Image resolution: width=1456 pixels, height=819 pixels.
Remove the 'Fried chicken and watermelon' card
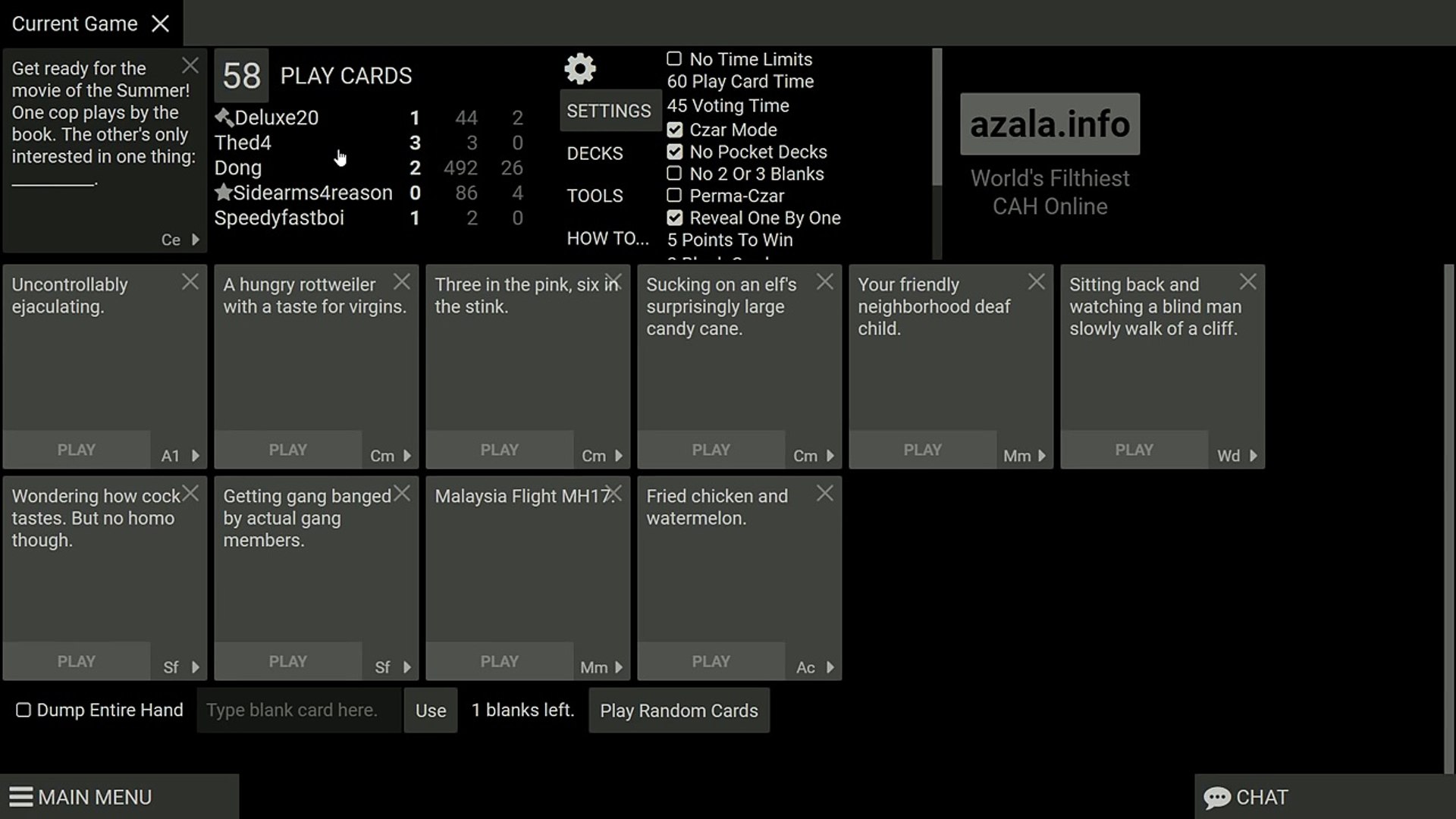(x=825, y=494)
